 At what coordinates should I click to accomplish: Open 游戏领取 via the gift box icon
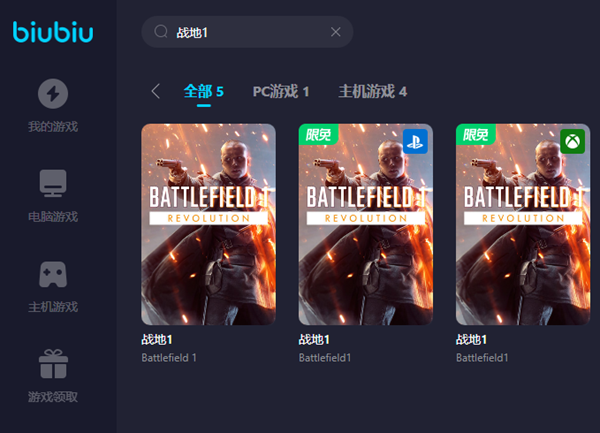pos(53,364)
